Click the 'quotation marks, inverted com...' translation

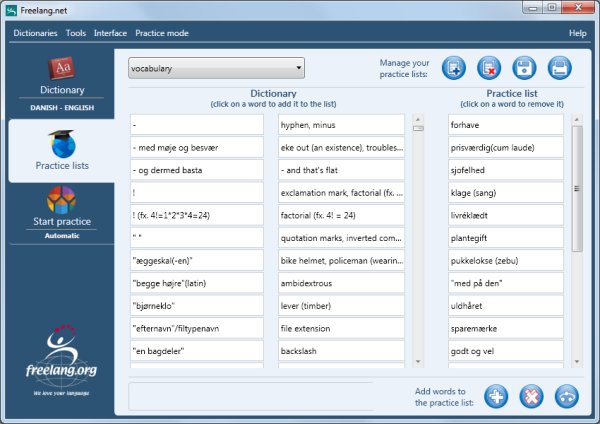click(341, 238)
